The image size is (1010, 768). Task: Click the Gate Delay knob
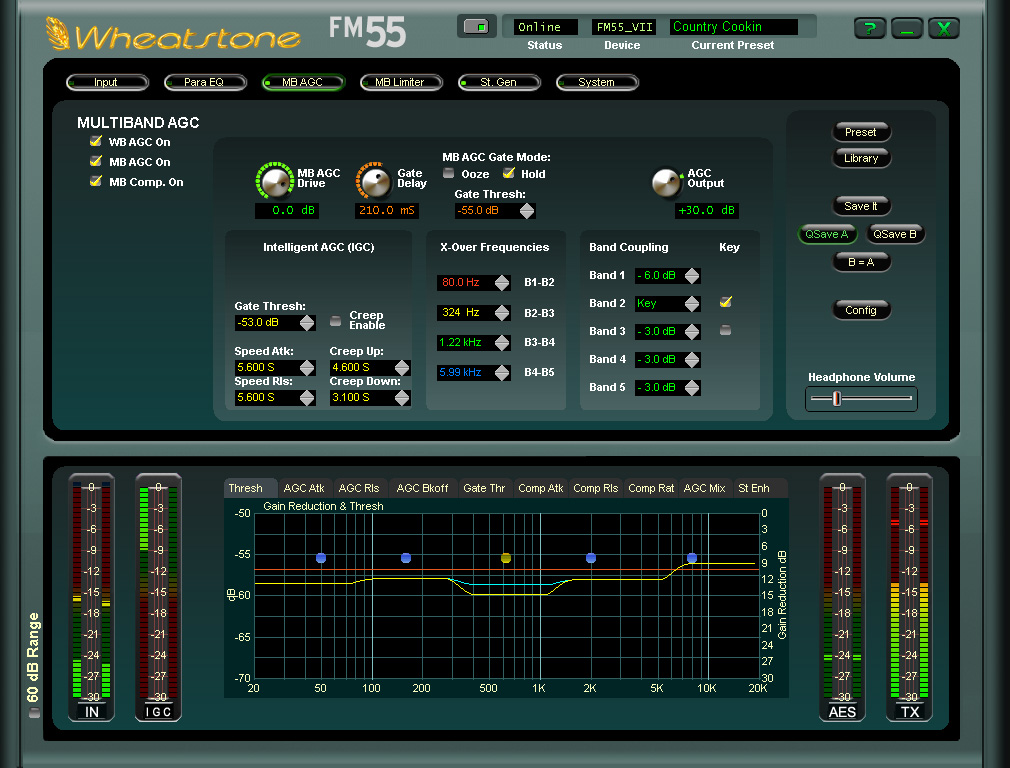pos(376,181)
